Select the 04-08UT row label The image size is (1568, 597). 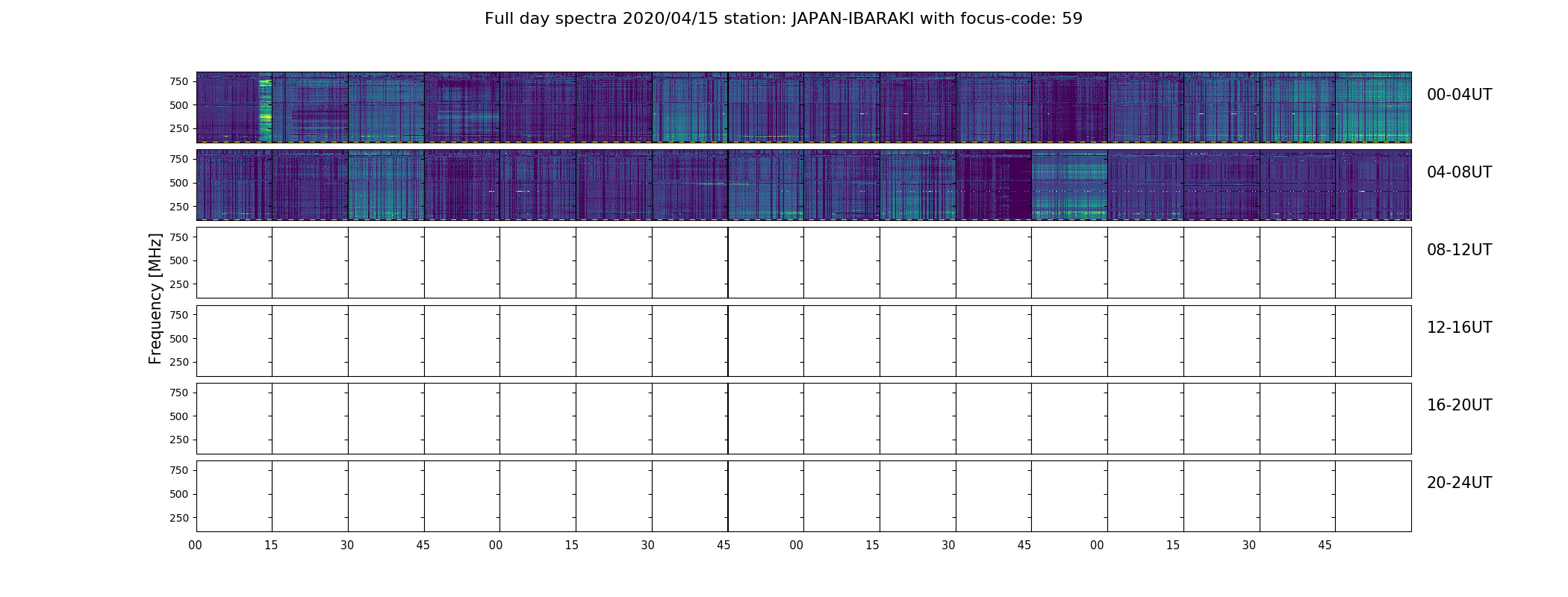(1459, 172)
